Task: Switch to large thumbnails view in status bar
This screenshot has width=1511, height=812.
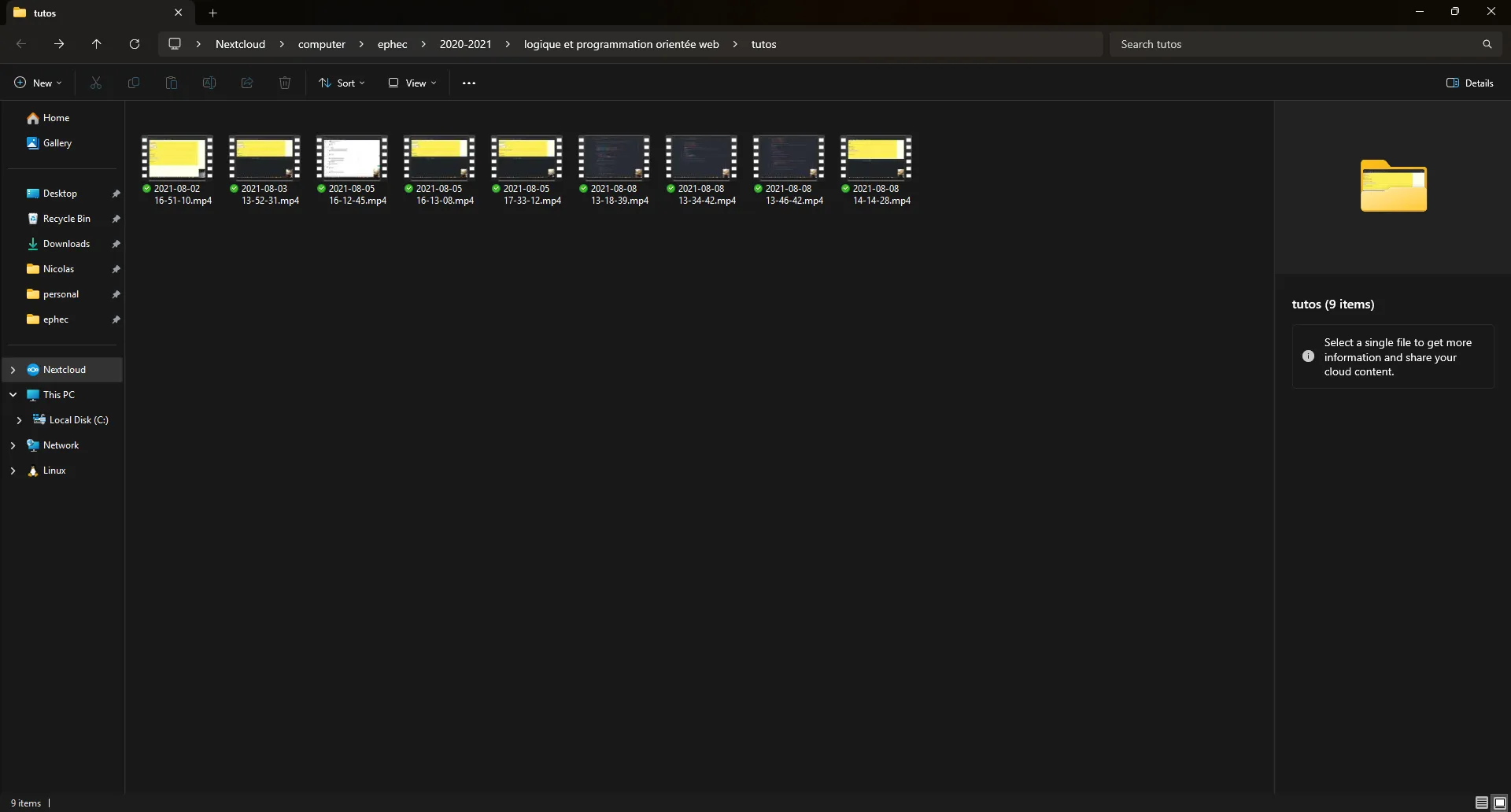Action: click(x=1500, y=803)
